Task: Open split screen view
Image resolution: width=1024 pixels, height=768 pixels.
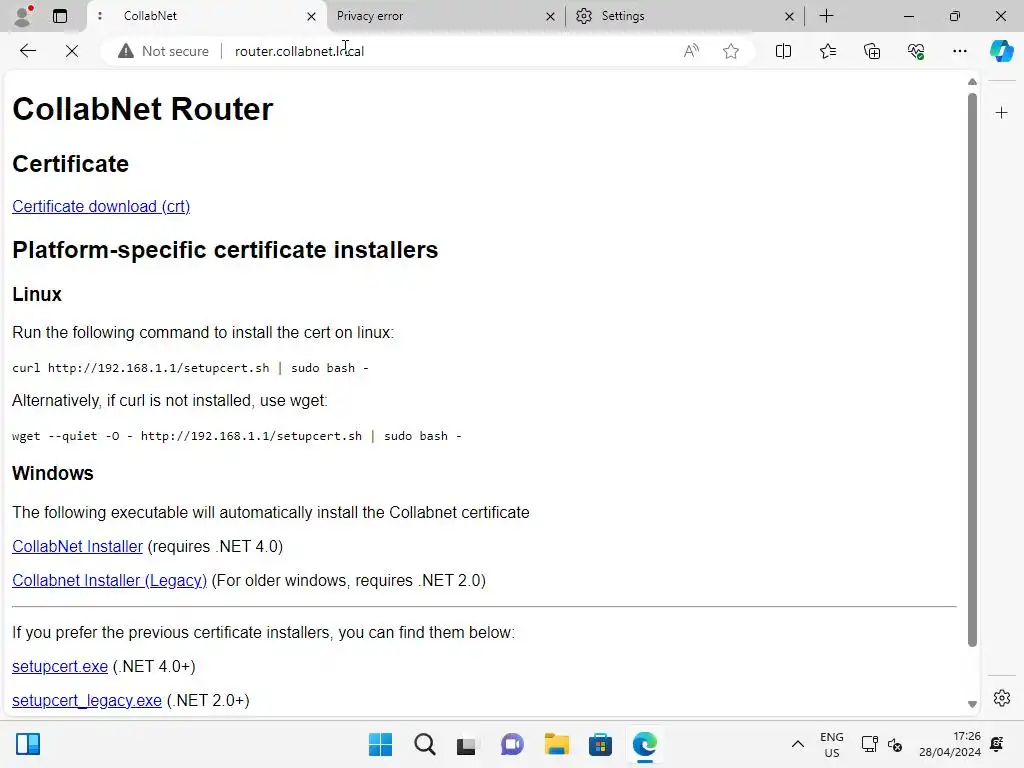Action: click(783, 51)
